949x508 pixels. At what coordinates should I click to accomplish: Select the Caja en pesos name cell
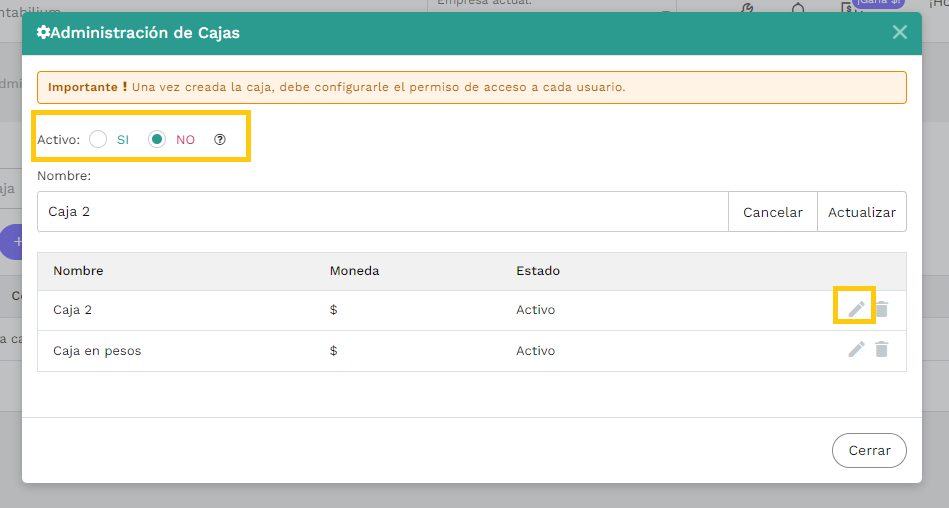coord(97,351)
